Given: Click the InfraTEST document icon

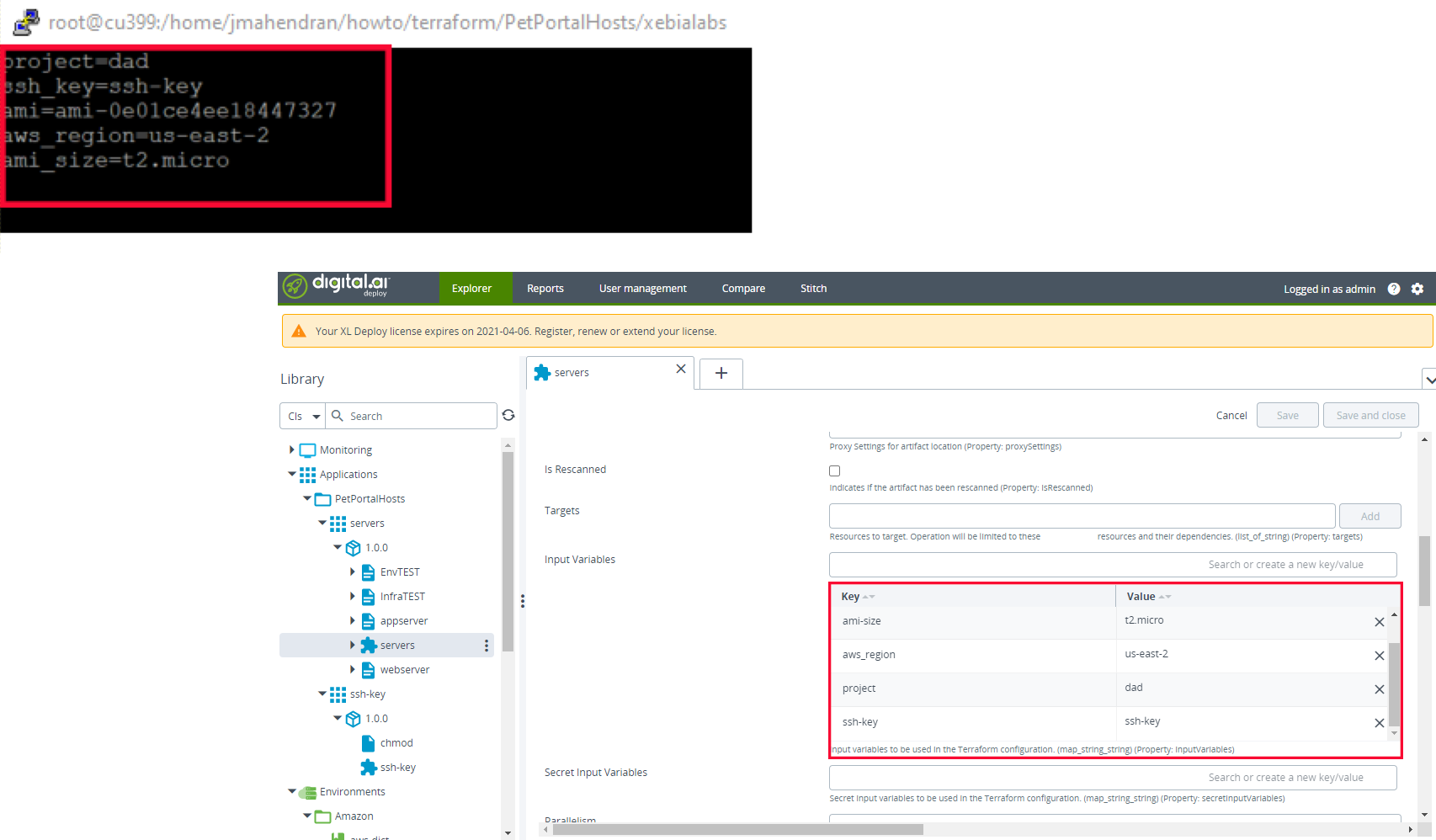Looking at the screenshot, I should [368, 597].
